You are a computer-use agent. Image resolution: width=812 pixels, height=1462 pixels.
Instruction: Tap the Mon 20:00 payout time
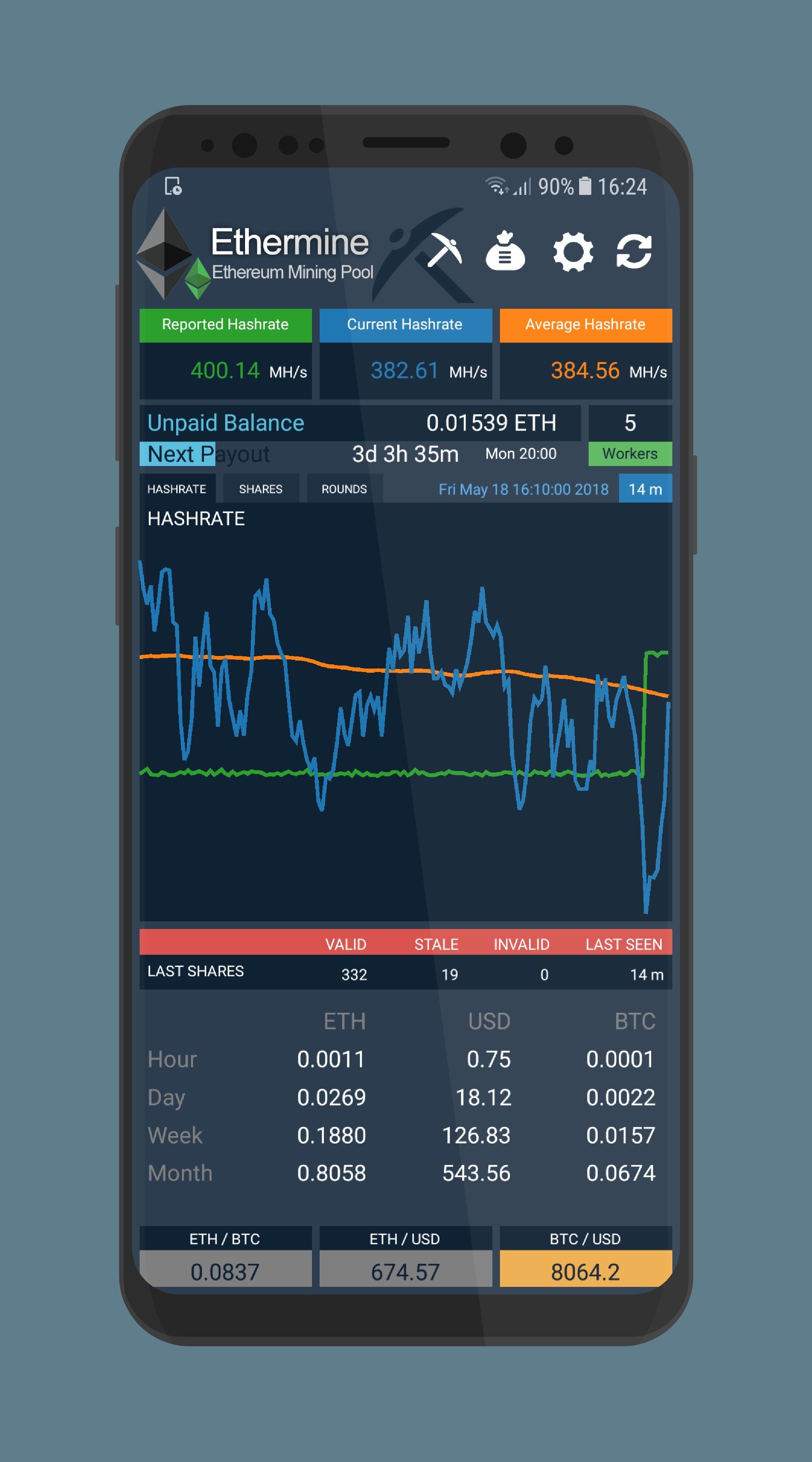coord(521,453)
